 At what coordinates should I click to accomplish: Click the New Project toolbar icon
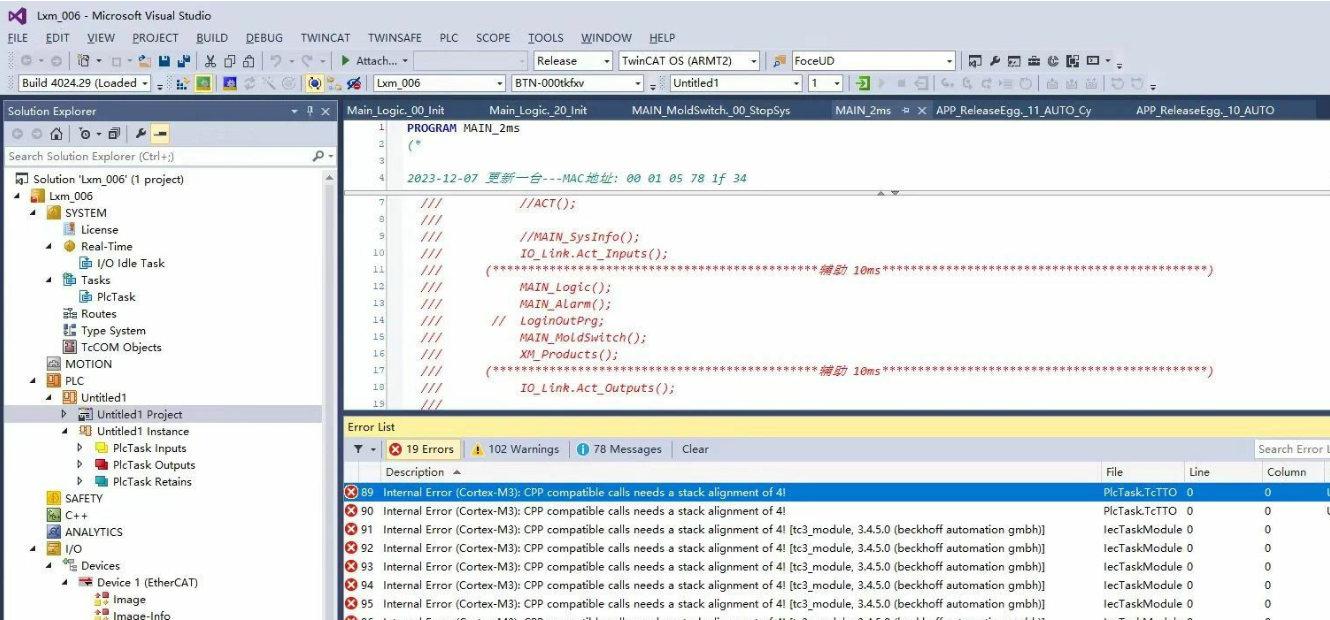tap(84, 60)
